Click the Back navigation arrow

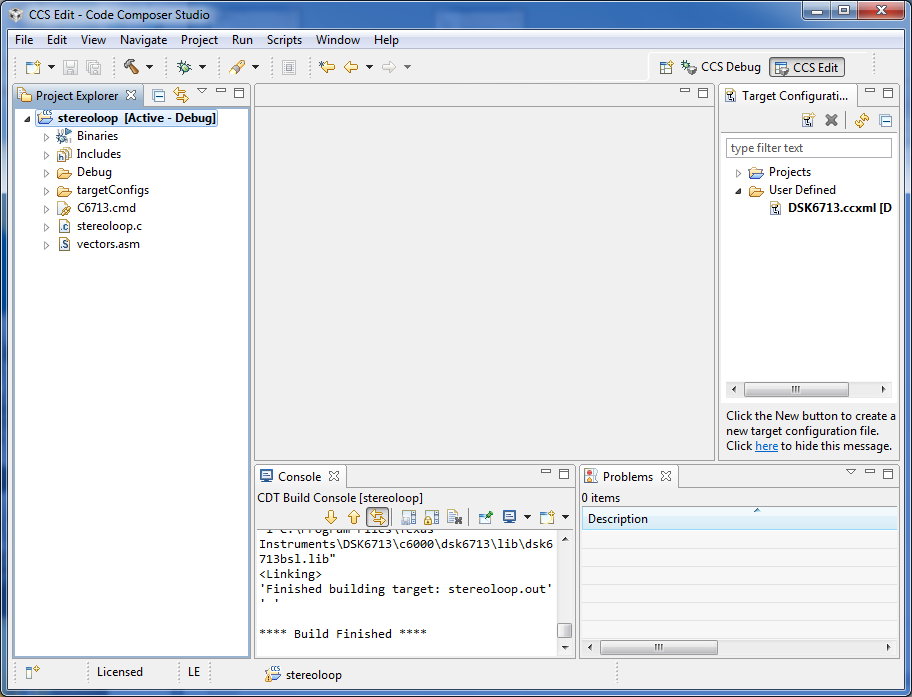(x=351, y=67)
